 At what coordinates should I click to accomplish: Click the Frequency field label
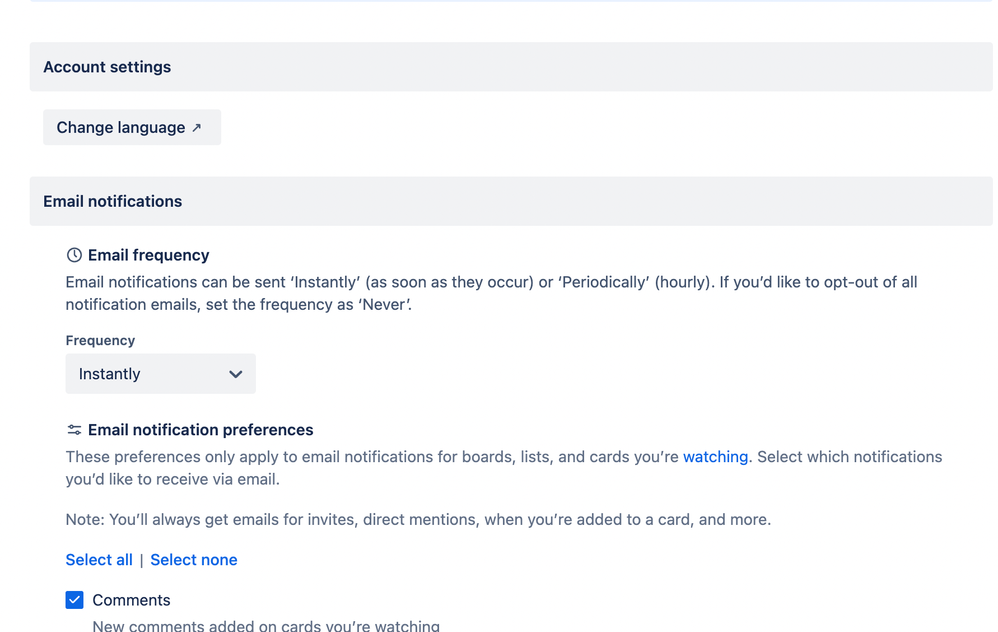click(x=100, y=340)
